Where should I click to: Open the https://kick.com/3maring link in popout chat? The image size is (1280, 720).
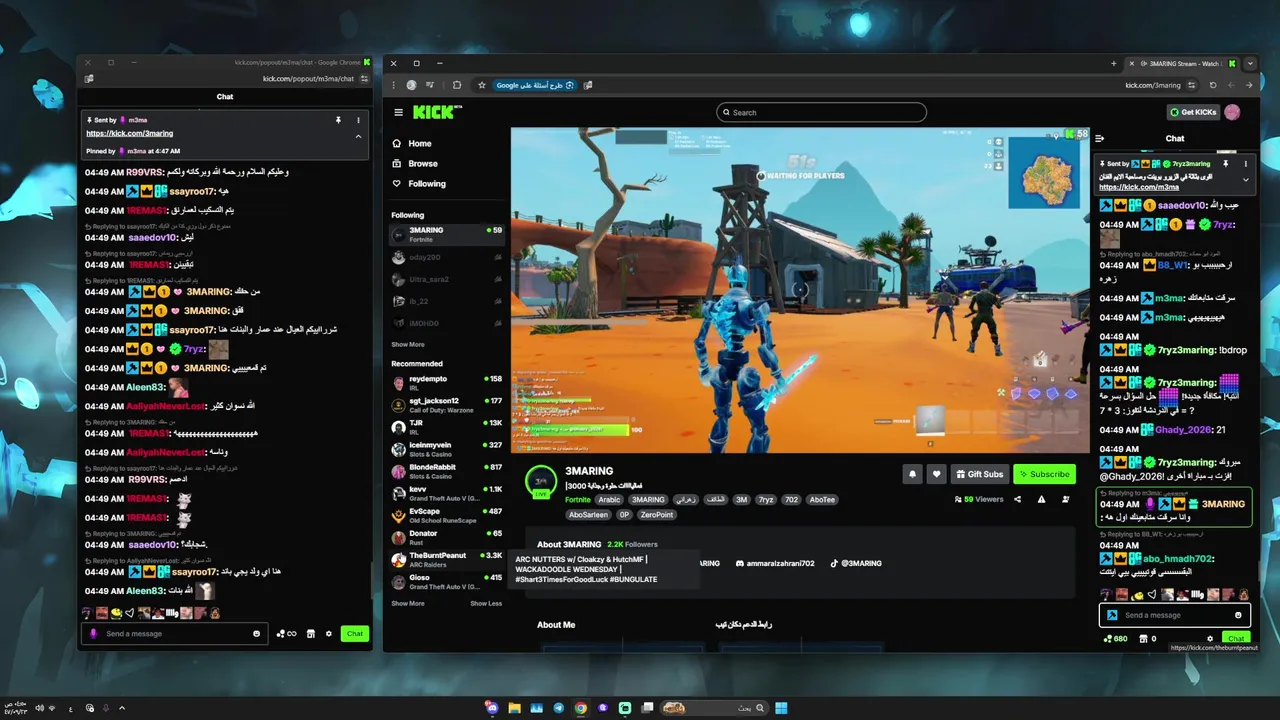pos(129,133)
